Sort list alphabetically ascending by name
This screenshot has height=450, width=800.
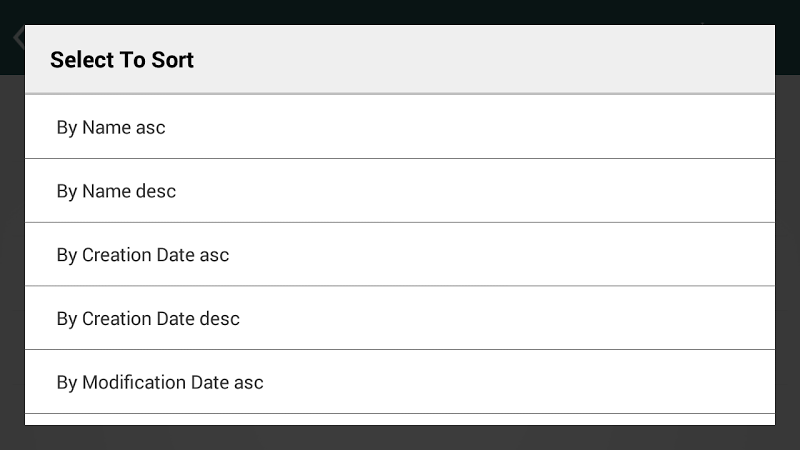[x=400, y=128]
